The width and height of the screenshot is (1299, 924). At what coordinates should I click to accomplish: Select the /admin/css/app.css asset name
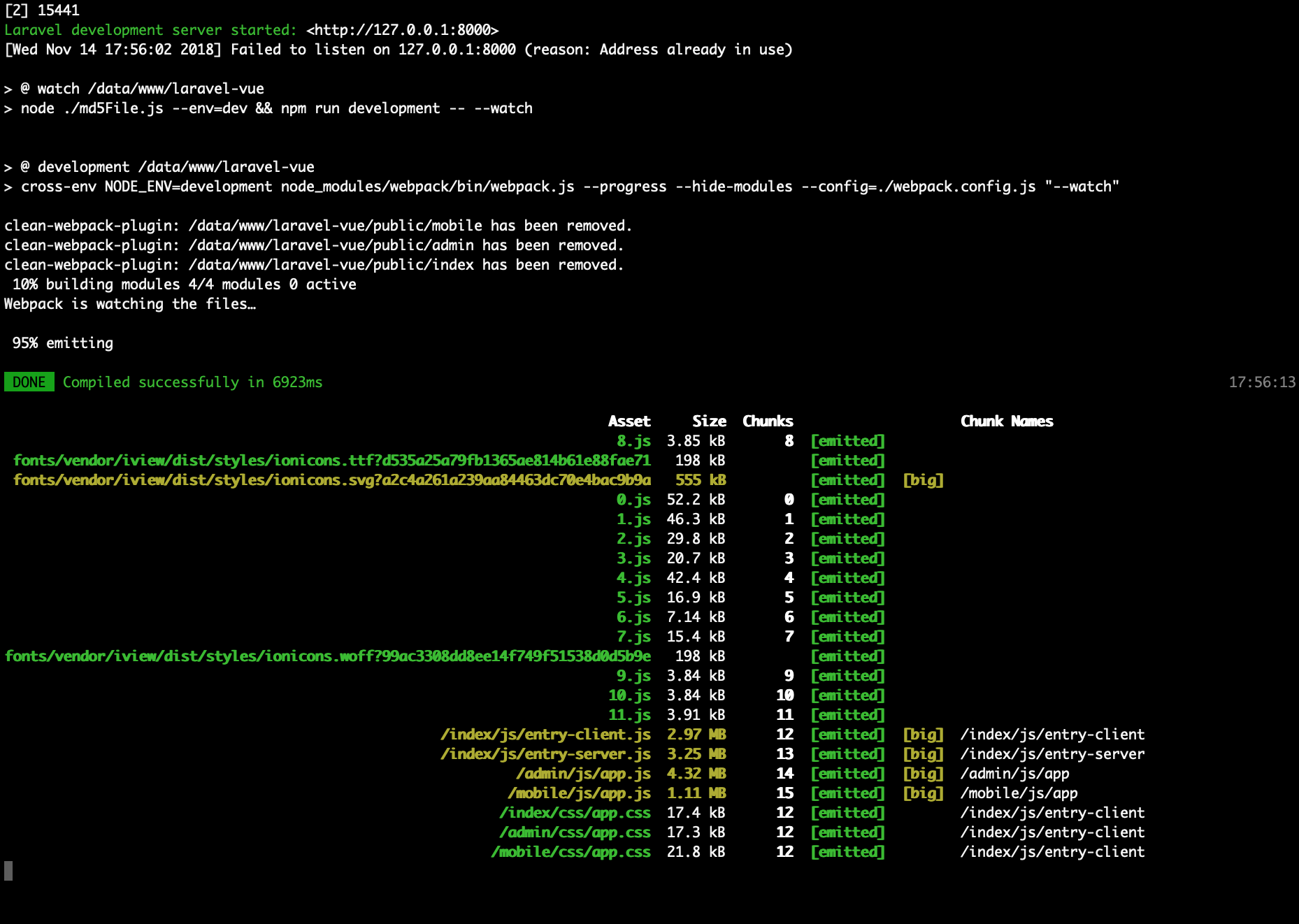(575, 832)
